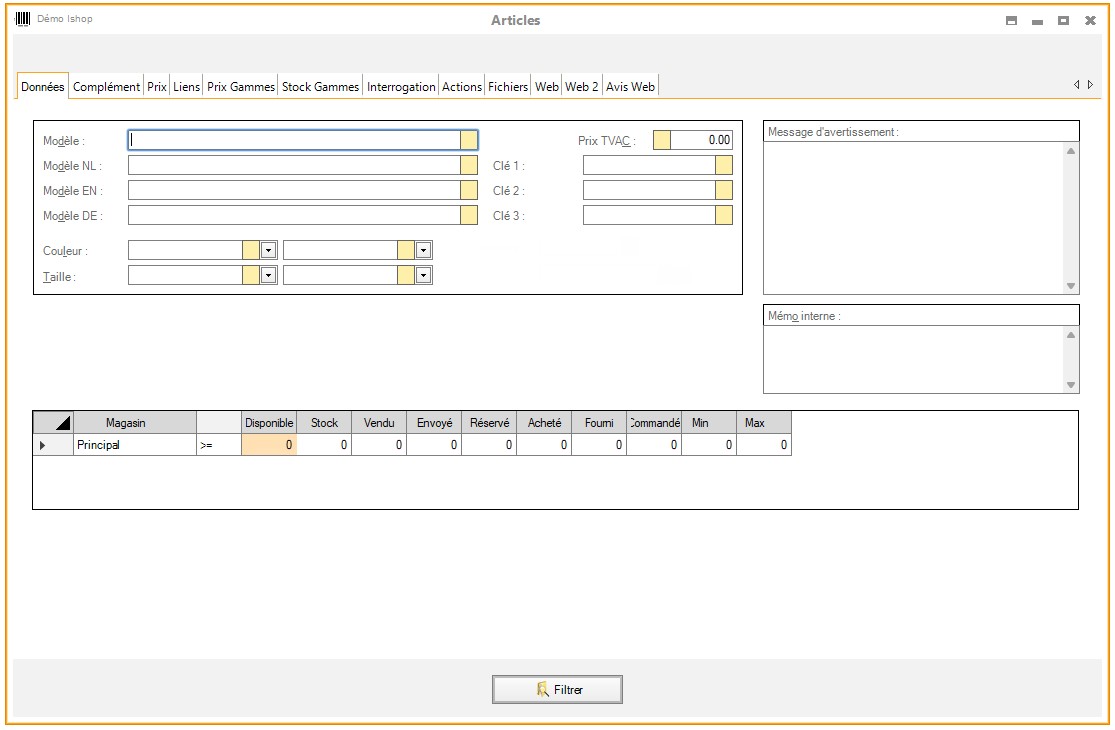The image size is (1115, 730).
Task: Click yellow marker left of Prix TVAC value
Action: [662, 140]
